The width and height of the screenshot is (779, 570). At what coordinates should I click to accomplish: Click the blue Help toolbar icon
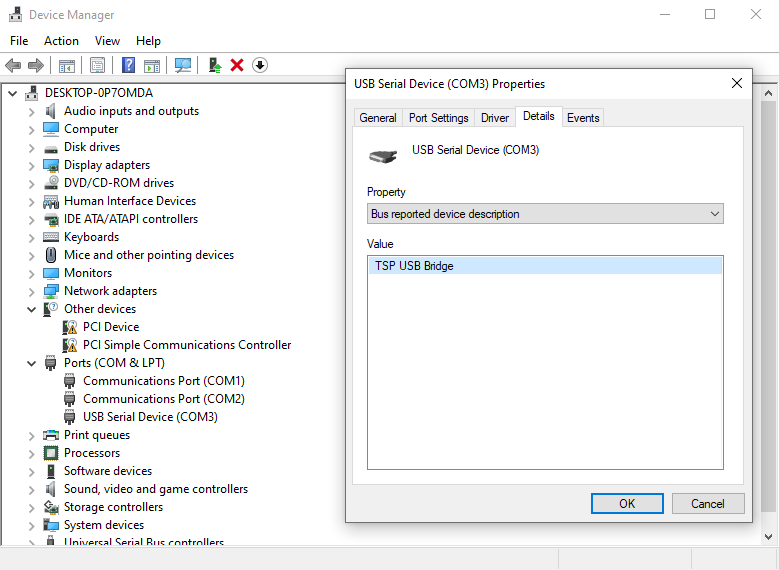tap(128, 65)
